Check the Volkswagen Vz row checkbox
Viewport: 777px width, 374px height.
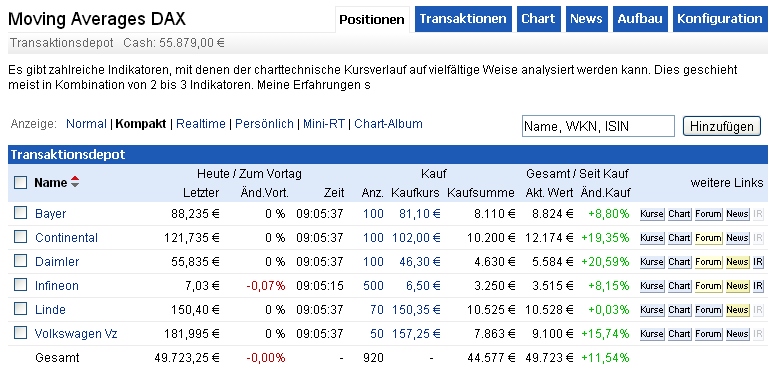click(x=20, y=333)
